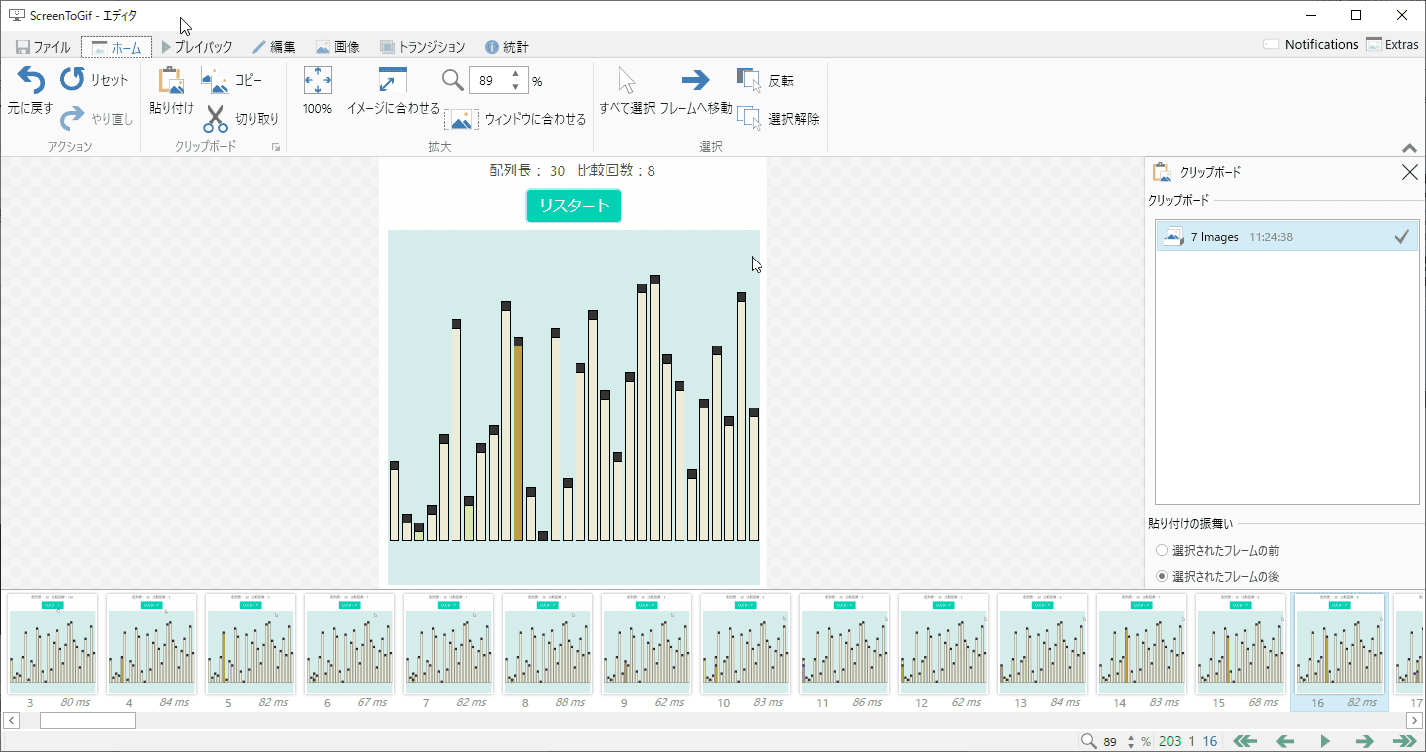Select frame 7 thumbnail

[448, 644]
